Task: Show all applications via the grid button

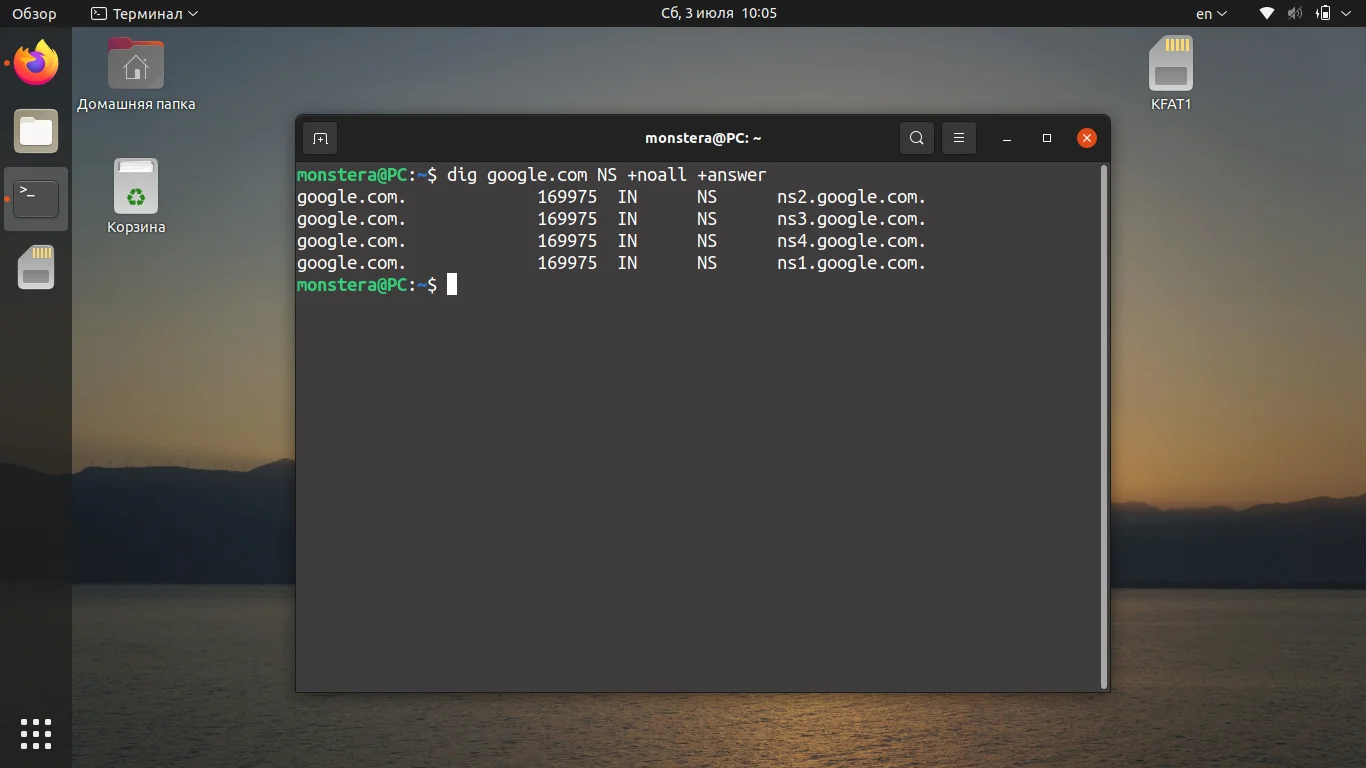Action: 35,733
